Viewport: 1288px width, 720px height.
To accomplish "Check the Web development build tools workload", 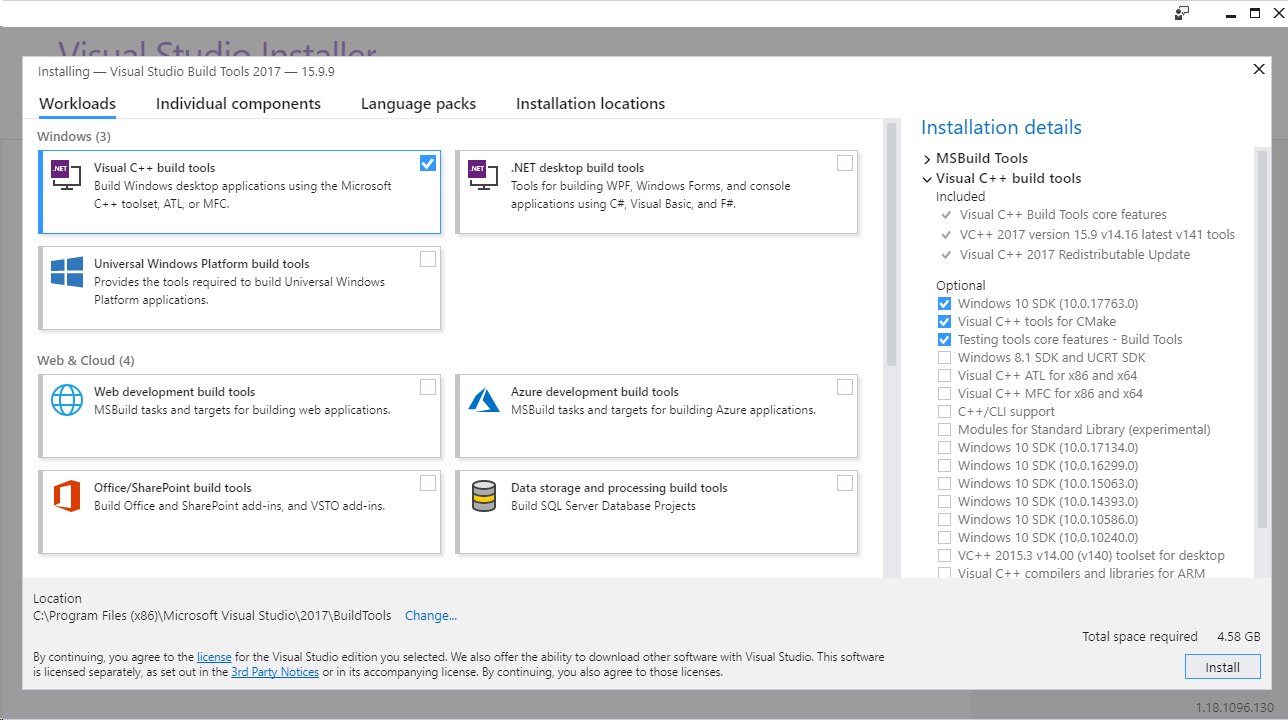I will click(428, 387).
